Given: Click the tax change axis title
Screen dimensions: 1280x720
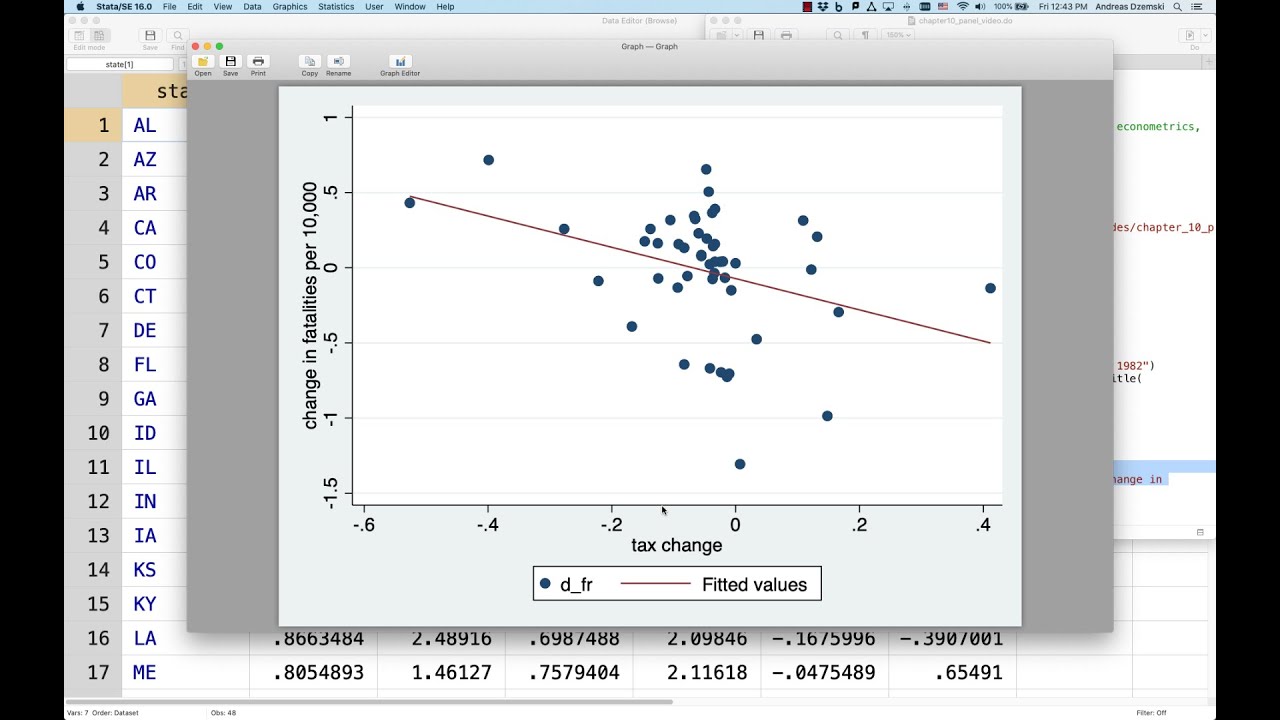Looking at the screenshot, I should tap(677, 546).
